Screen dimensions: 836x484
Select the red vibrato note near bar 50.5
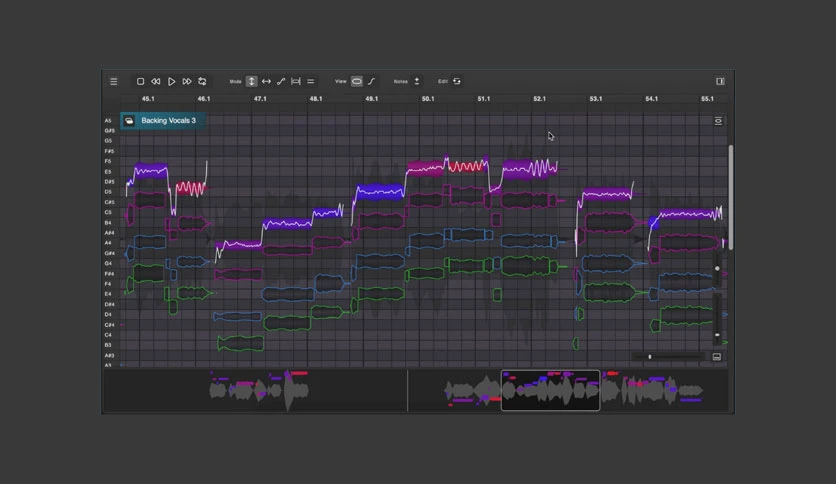[x=468, y=166]
